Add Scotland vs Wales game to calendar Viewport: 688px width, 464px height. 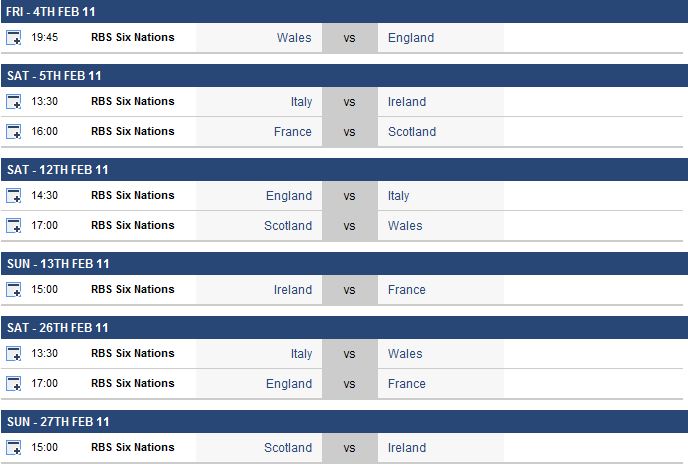[x=14, y=226]
